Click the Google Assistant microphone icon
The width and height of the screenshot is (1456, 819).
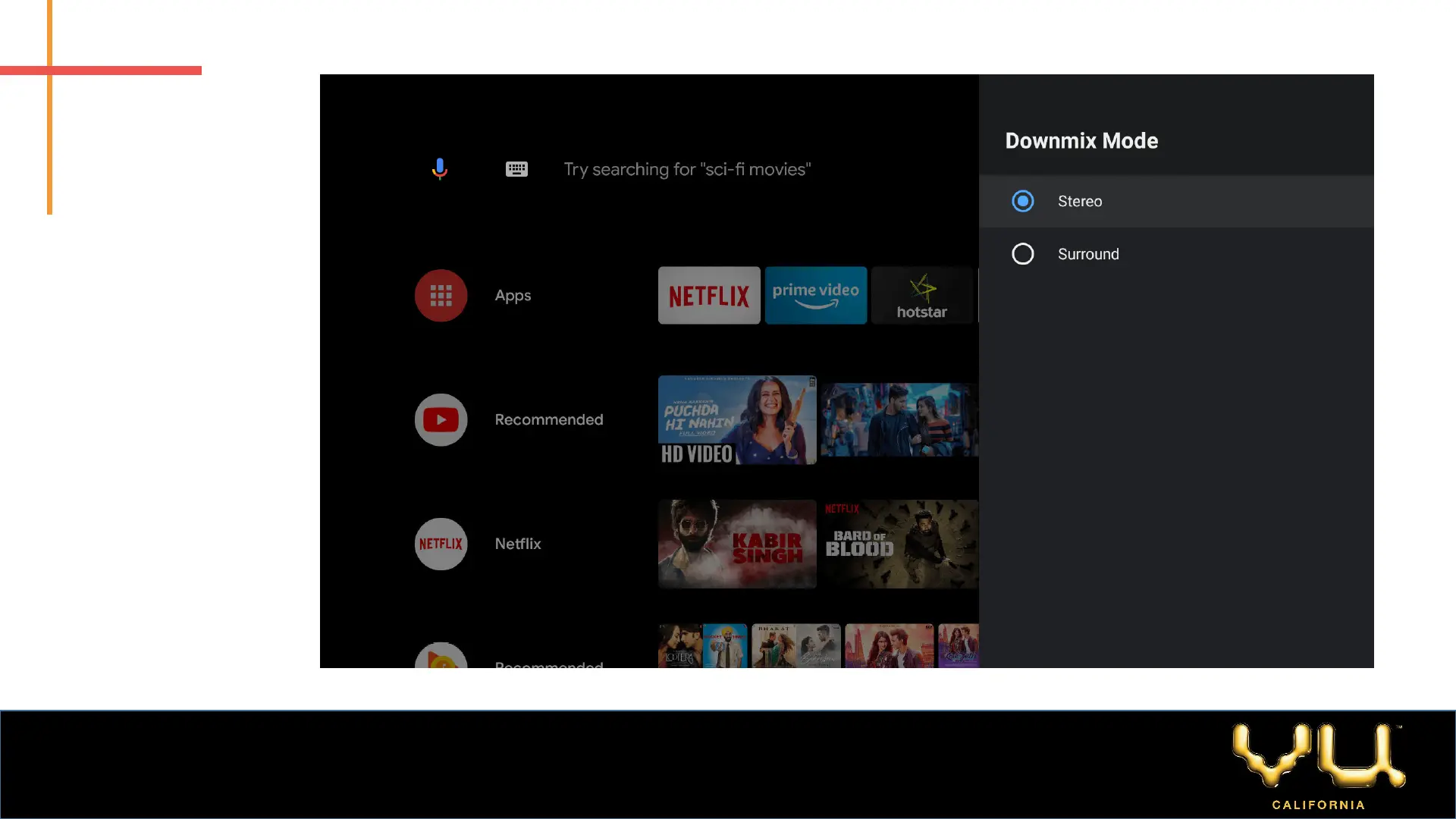tap(439, 168)
